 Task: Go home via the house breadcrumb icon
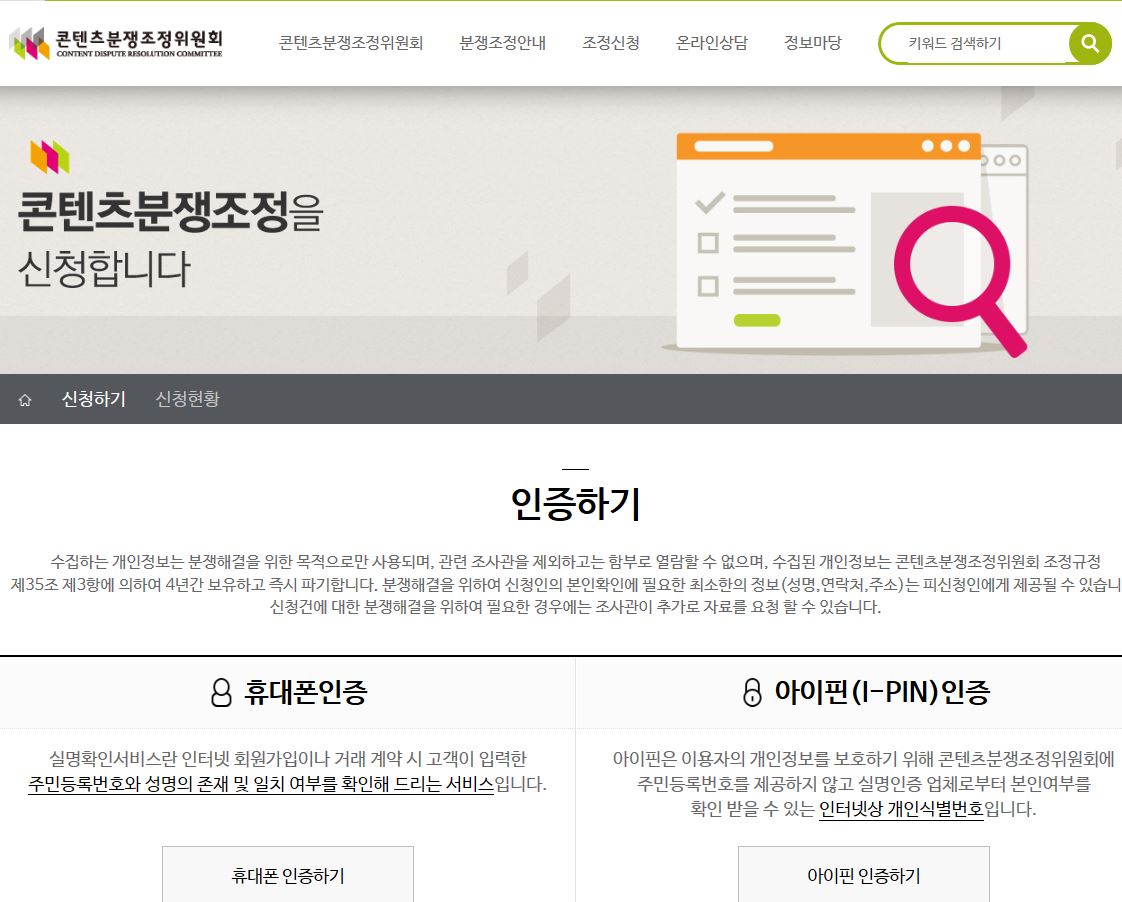25,400
